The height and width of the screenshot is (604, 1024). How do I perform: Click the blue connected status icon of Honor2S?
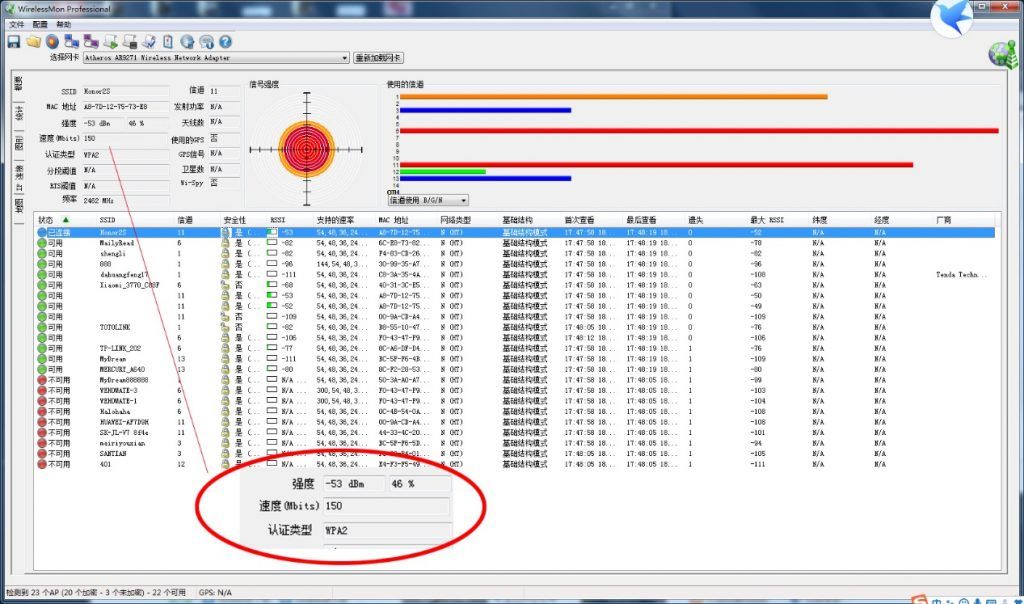(x=42, y=232)
